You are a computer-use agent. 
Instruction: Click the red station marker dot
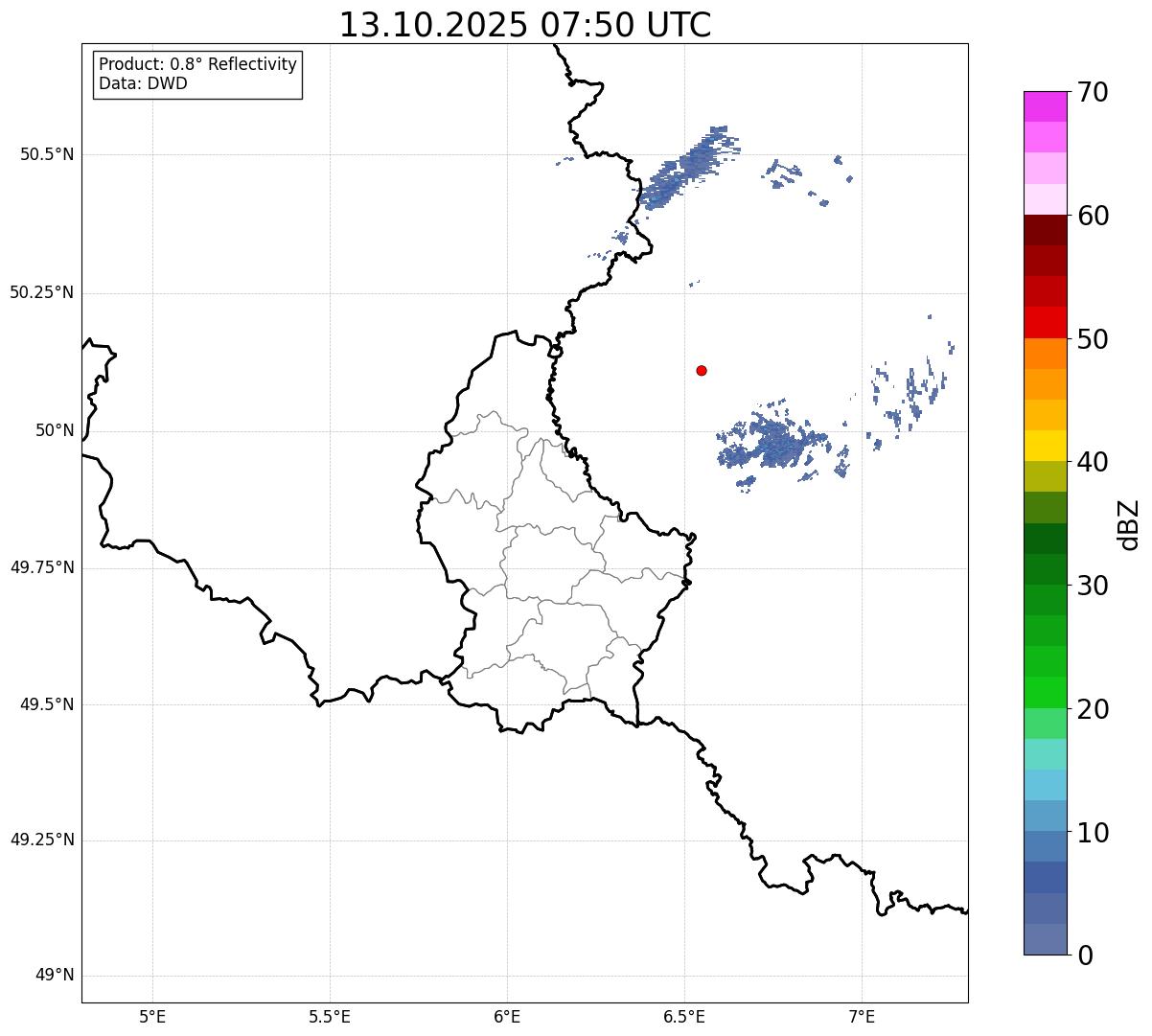coord(702,370)
